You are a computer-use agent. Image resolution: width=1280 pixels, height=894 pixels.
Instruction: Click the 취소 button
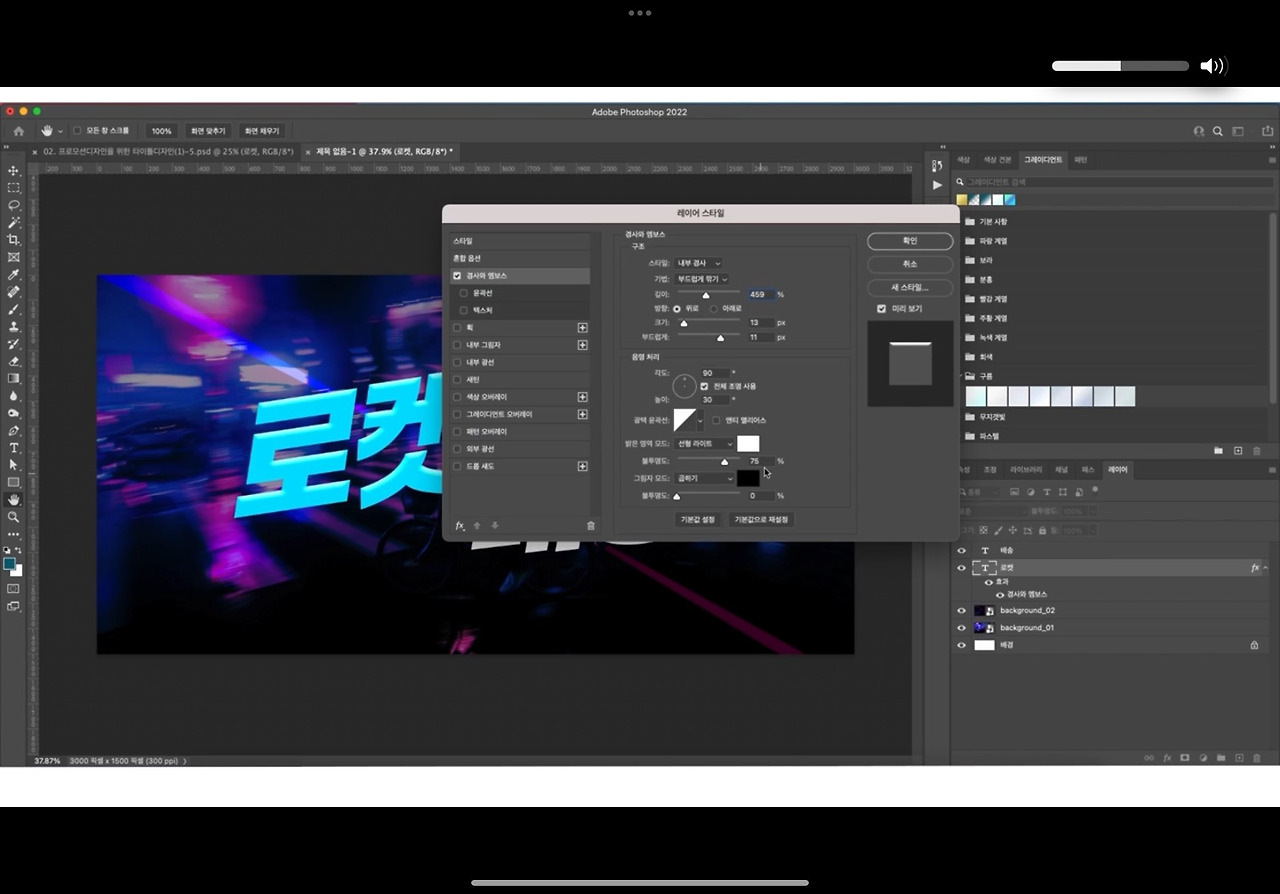[910, 264]
